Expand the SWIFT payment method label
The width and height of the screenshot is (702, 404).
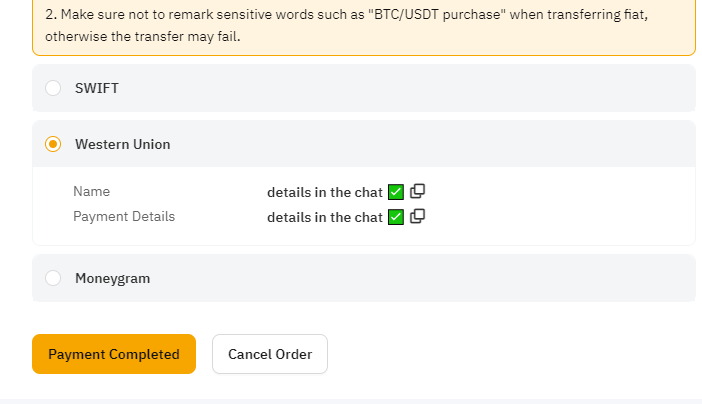97,88
